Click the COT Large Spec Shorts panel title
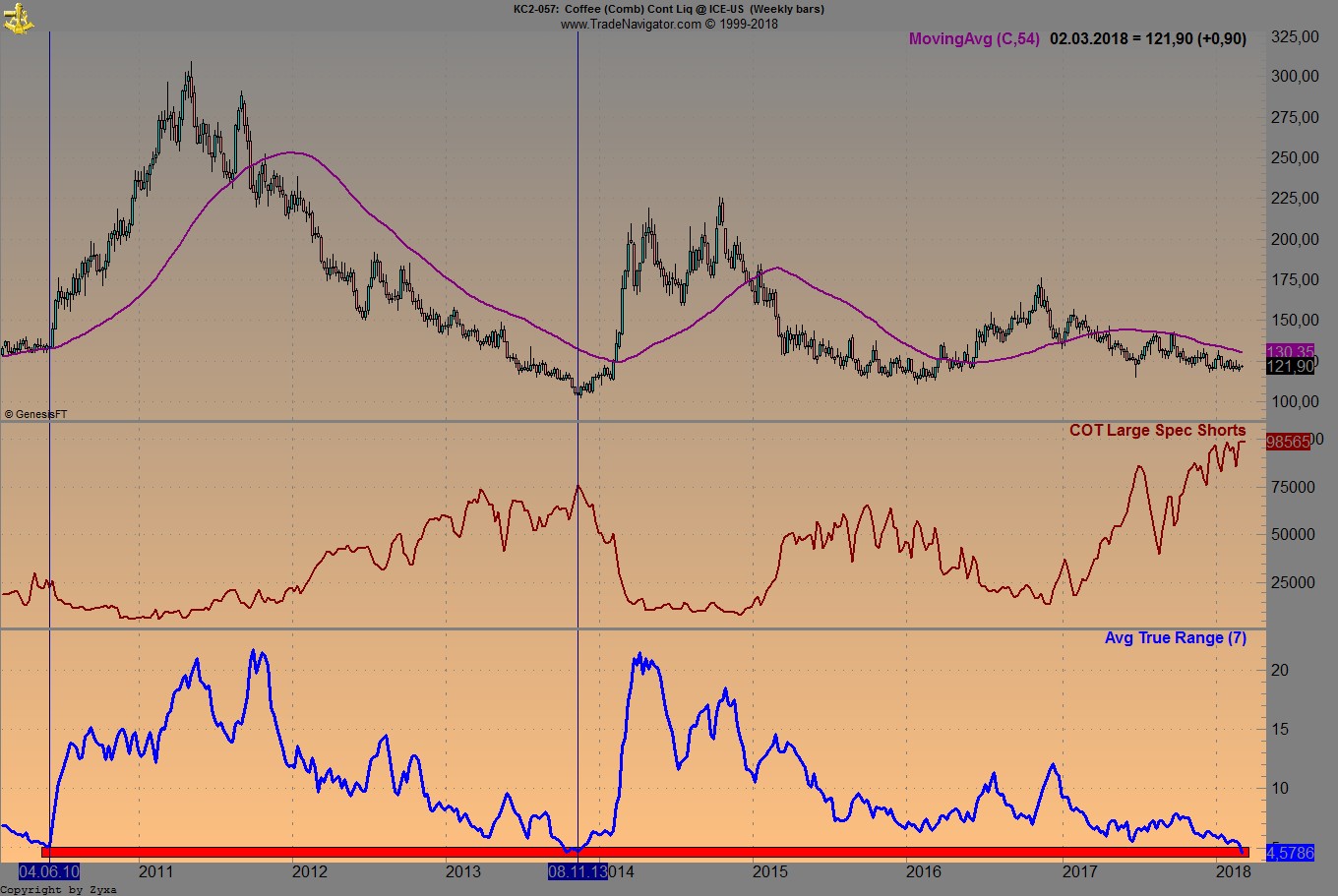Viewport: 1338px width, 896px height. pos(1157,431)
